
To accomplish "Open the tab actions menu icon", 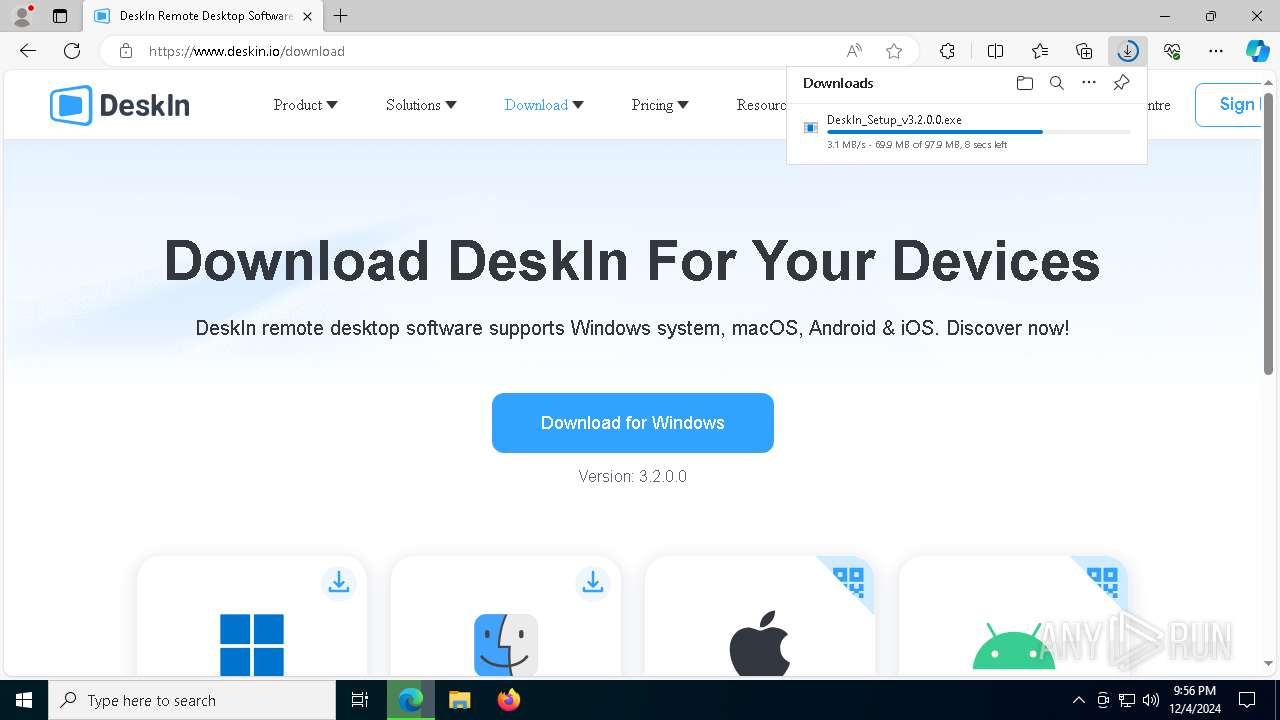I will click(60, 16).
